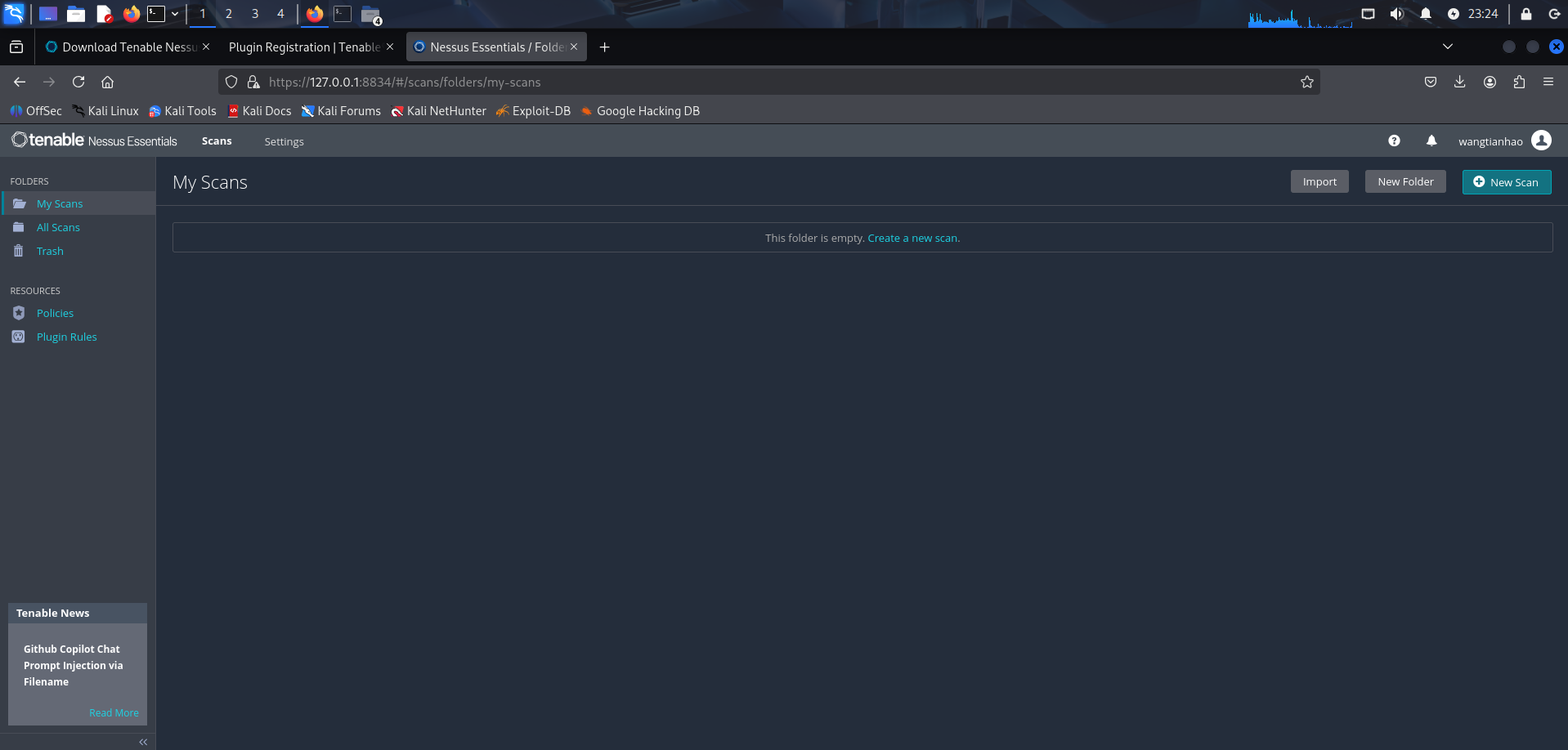This screenshot has height=750, width=1568.
Task: Open the Exploit-DB bookmark
Action: [533, 111]
